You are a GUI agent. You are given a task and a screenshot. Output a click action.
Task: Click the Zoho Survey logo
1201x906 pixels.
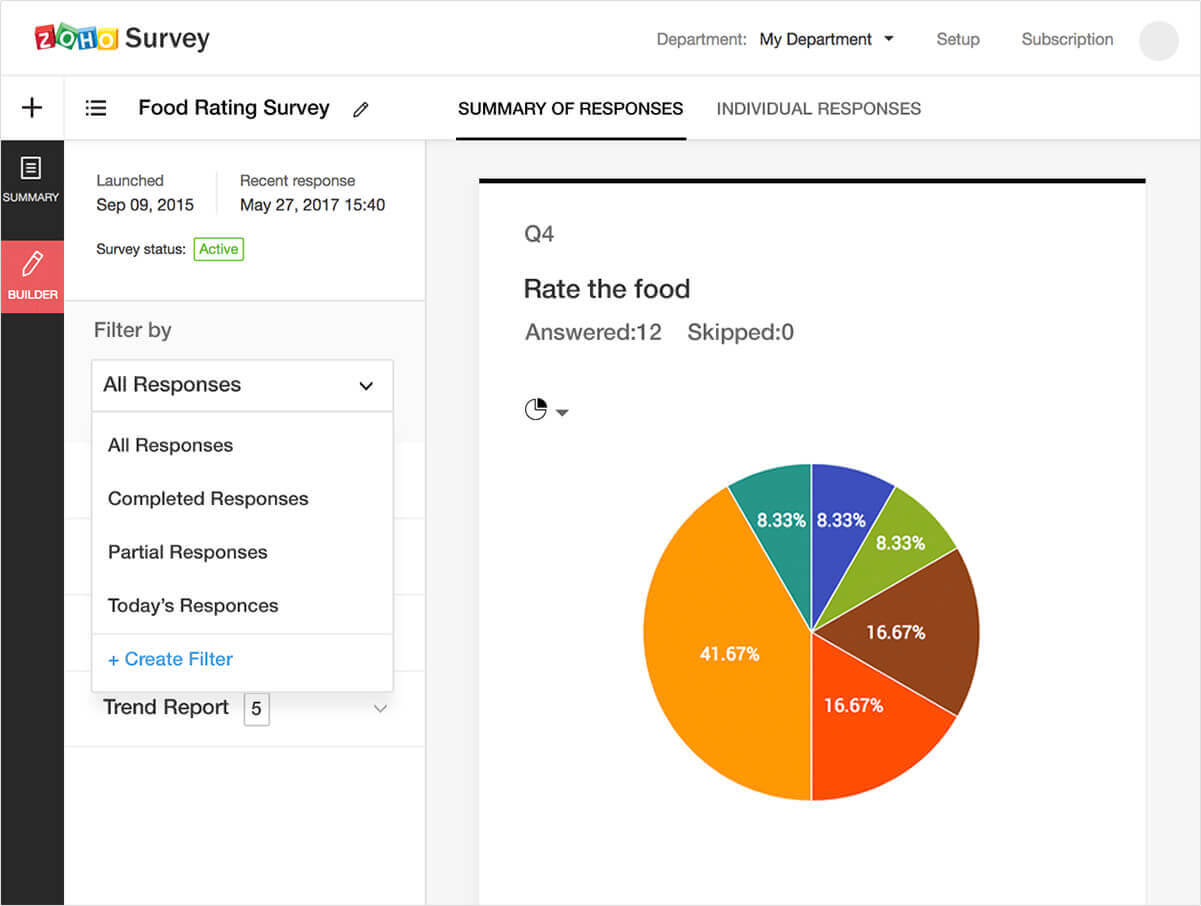pos(120,38)
